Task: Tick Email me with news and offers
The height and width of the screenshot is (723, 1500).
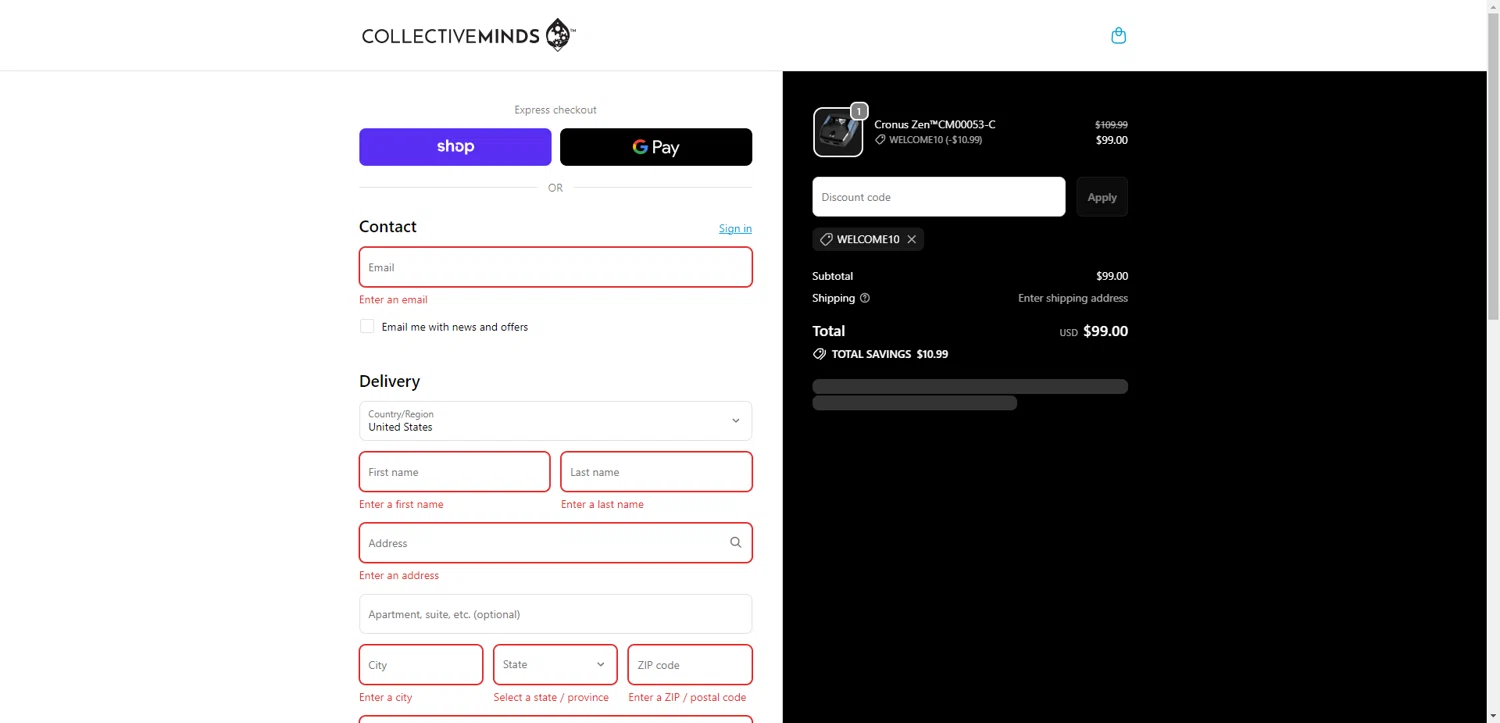Action: tap(367, 326)
